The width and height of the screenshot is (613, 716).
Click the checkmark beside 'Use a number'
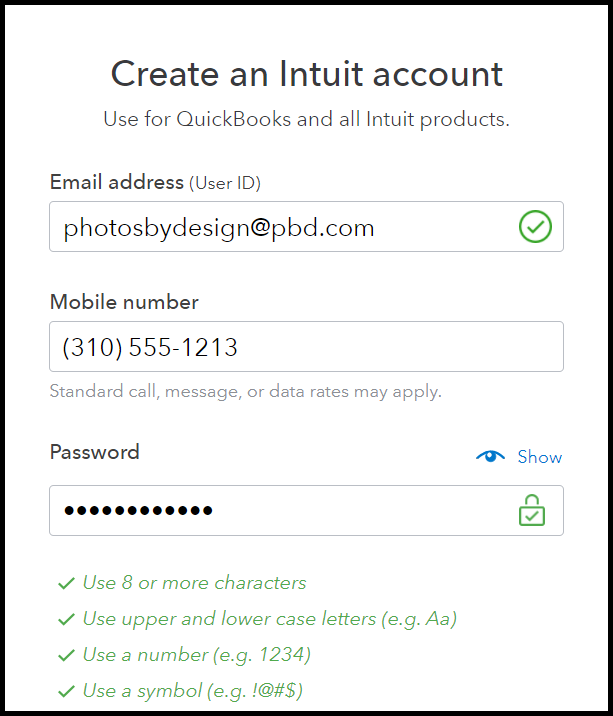(x=67, y=655)
